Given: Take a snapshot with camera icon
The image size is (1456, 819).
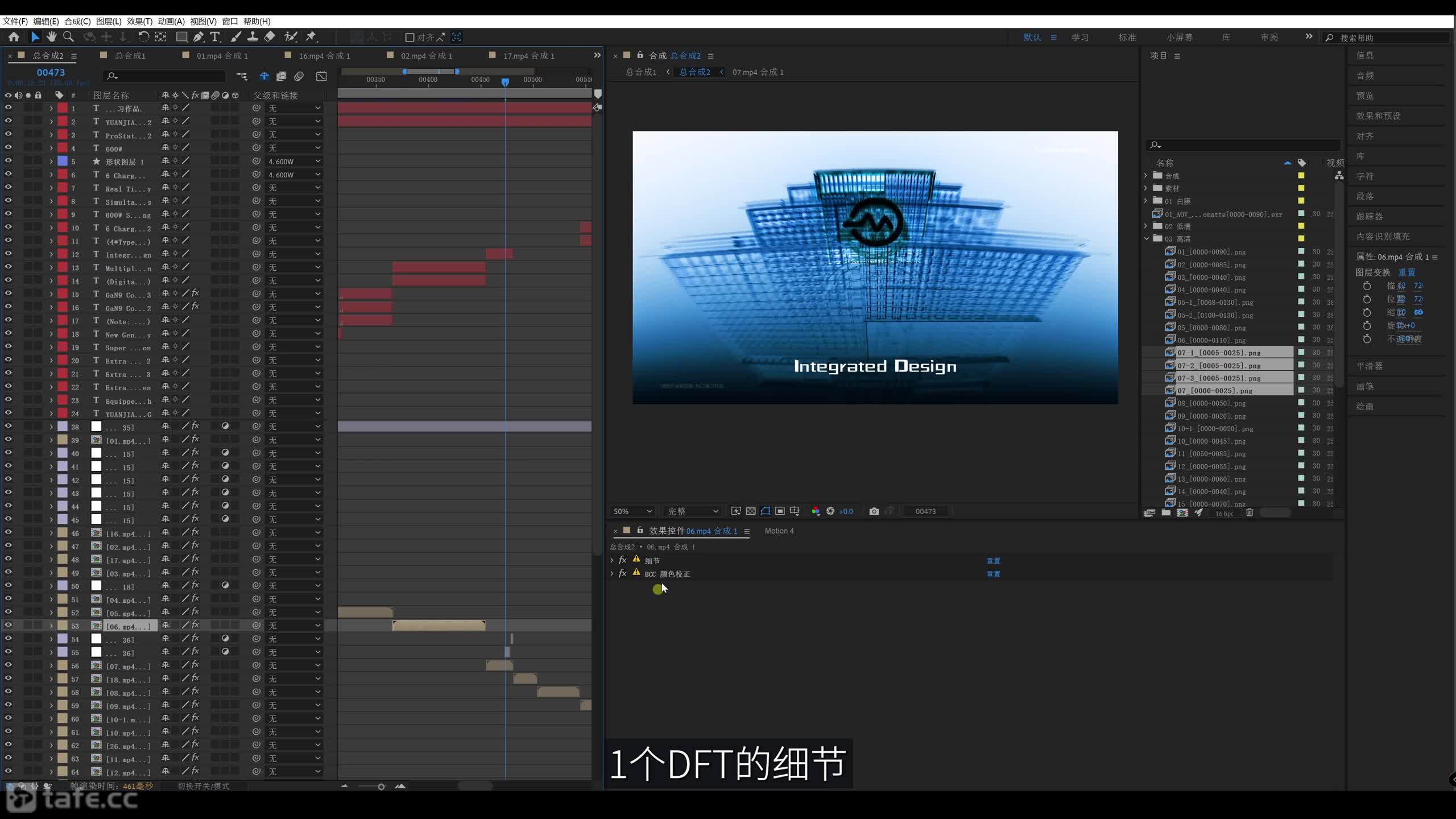Looking at the screenshot, I should click(874, 511).
